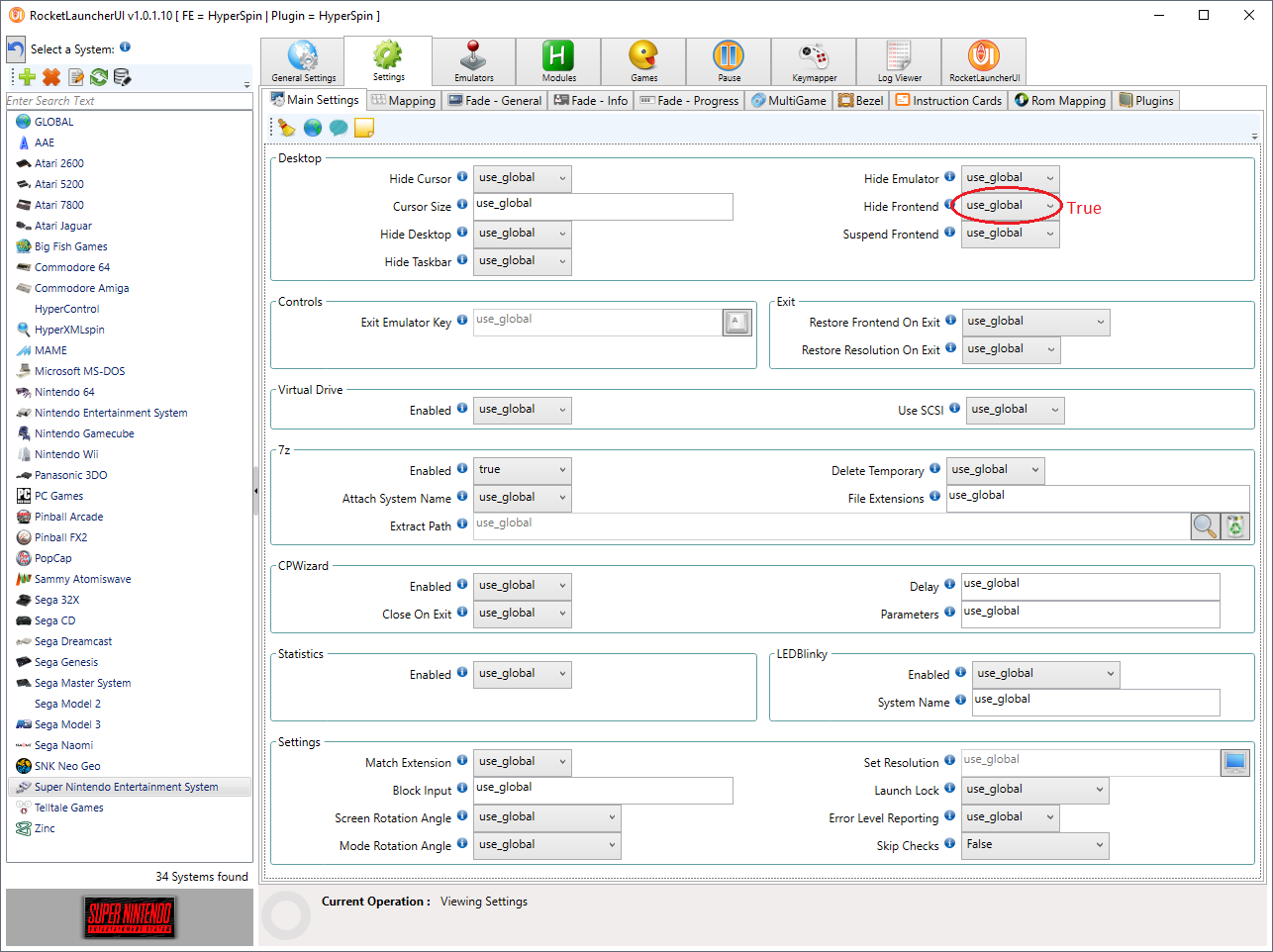Open the Hide Frontend dropdown
The width and height of the screenshot is (1273, 952).
[1011, 206]
